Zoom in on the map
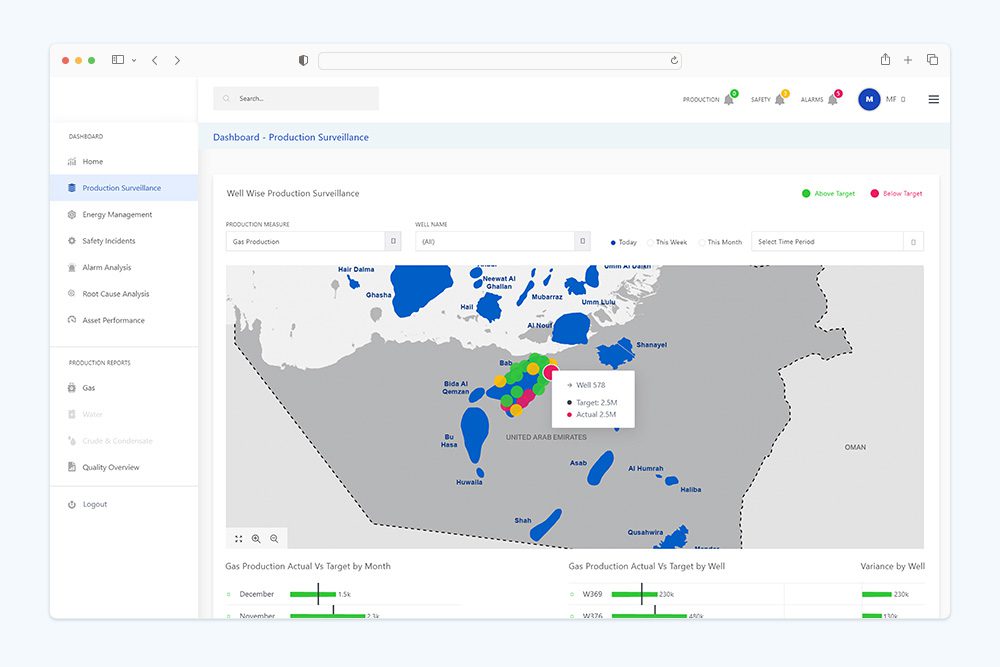Viewport: 1000px width, 667px height. pos(256,539)
